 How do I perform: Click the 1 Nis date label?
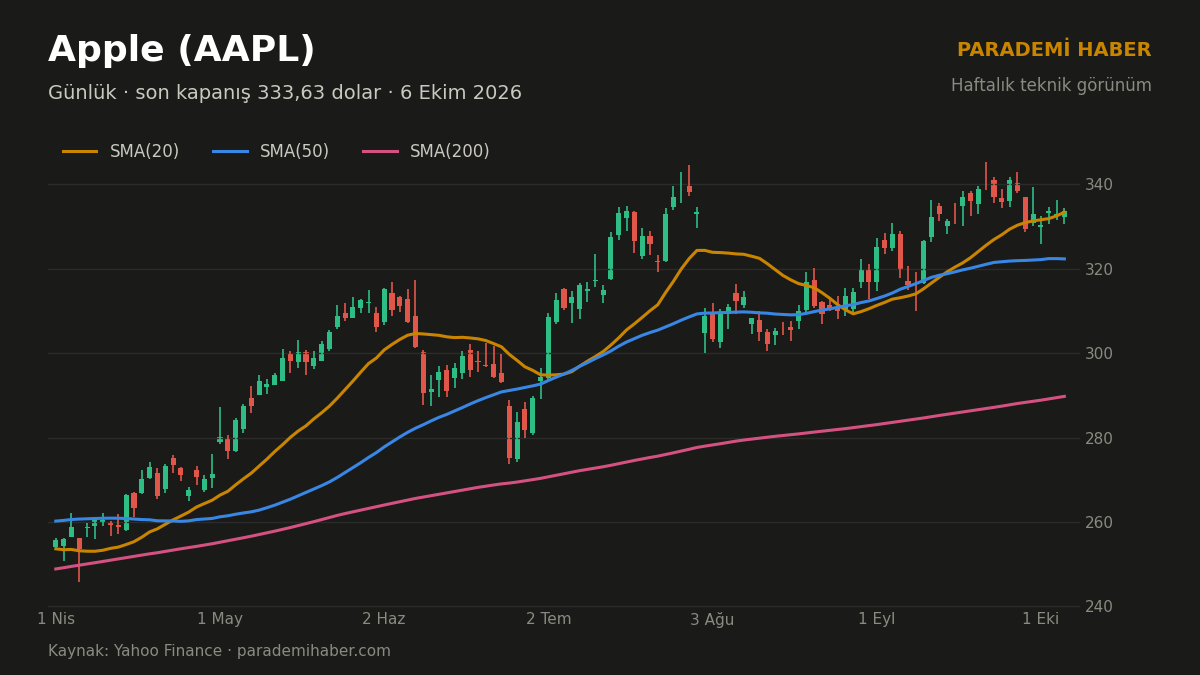click(56, 619)
